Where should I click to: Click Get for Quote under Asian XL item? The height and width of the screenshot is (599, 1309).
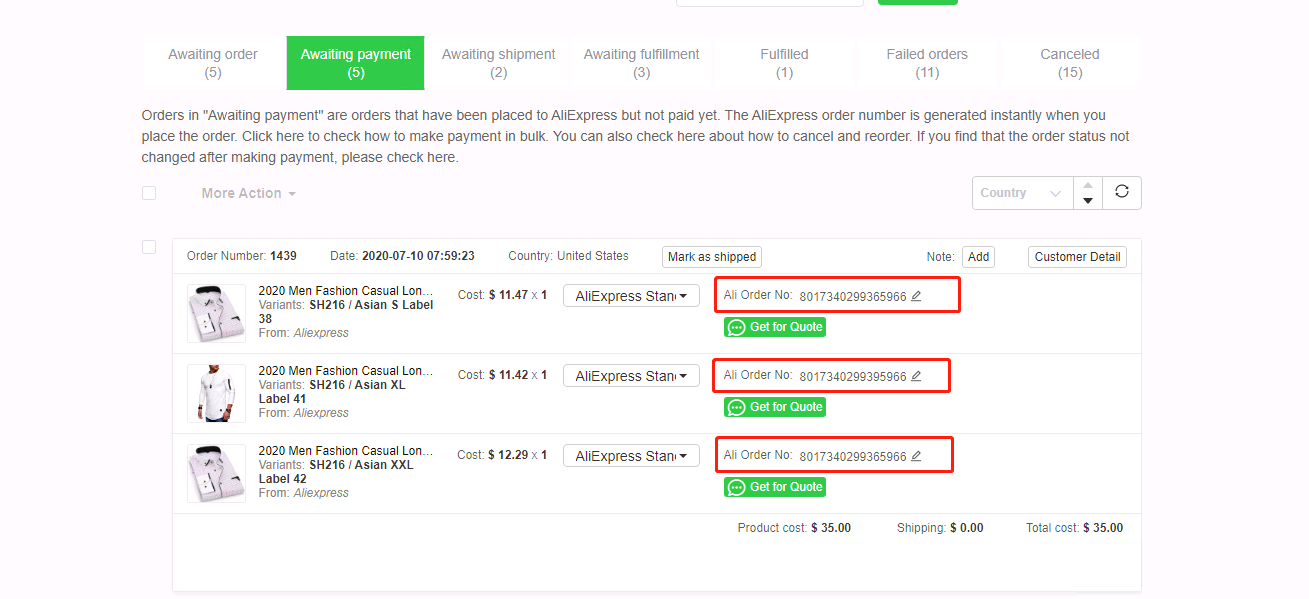click(x=775, y=407)
